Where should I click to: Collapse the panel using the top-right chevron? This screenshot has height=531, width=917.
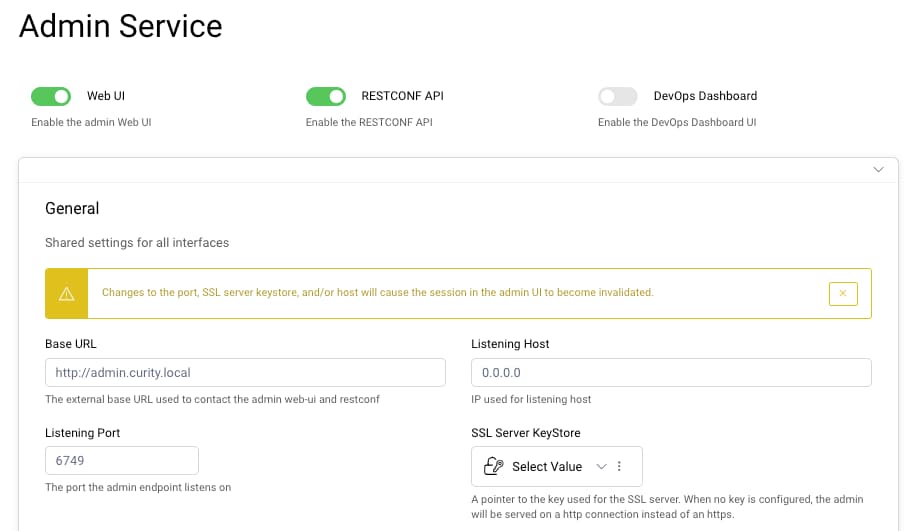pyautogui.click(x=878, y=170)
